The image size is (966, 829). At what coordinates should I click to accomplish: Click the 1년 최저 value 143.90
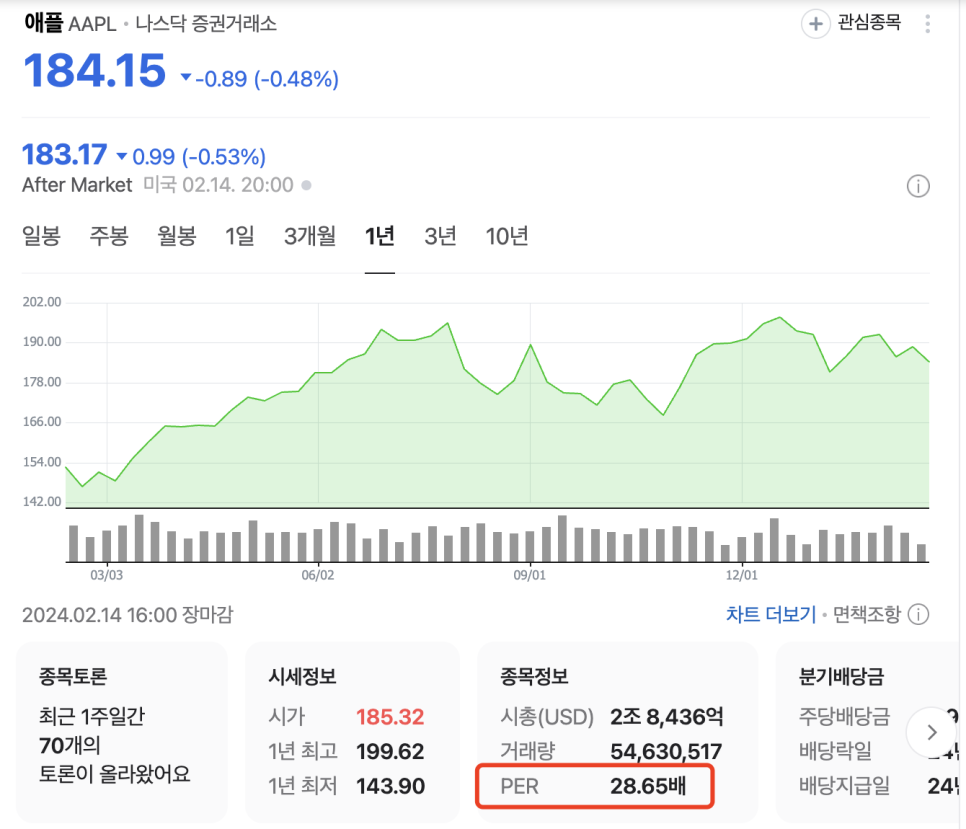[390, 786]
